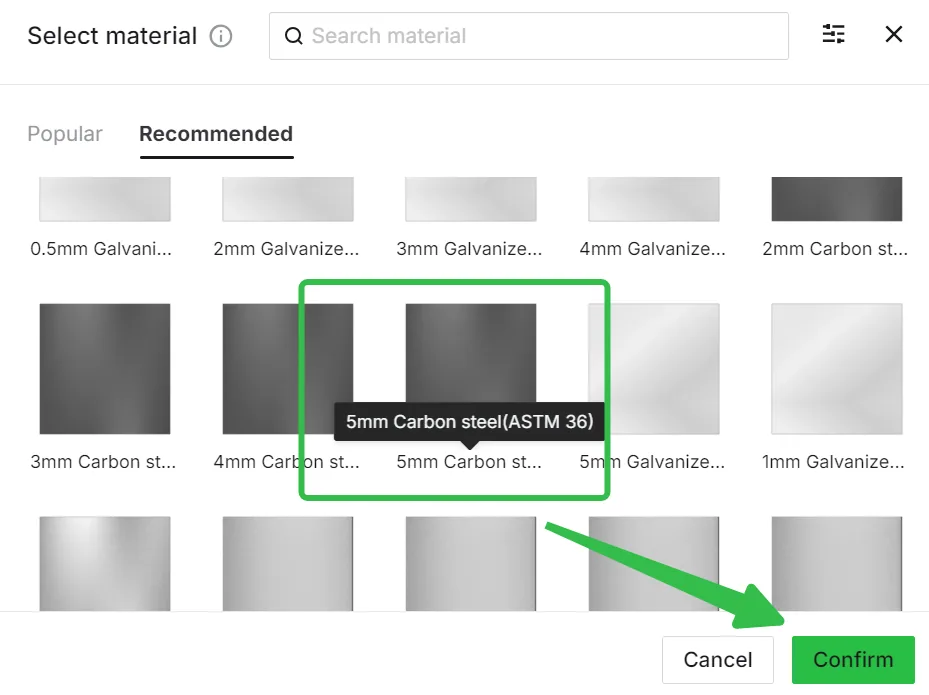The width and height of the screenshot is (929, 695).
Task: Open the filter settings icon
Action: [834, 34]
